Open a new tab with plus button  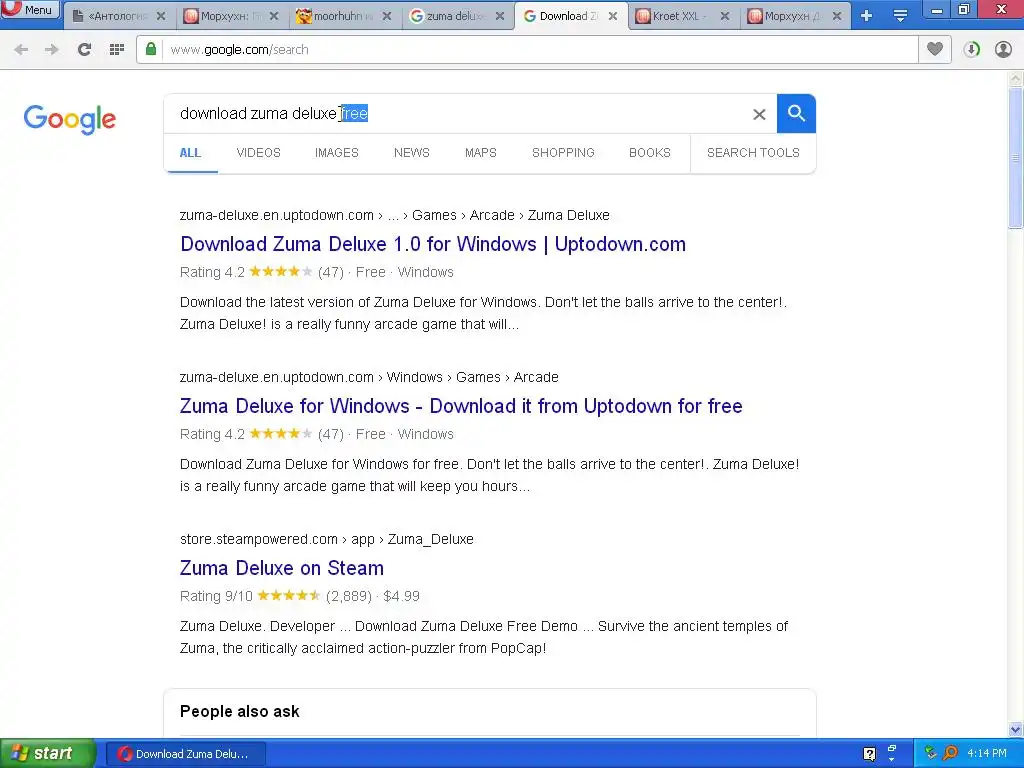coord(867,16)
